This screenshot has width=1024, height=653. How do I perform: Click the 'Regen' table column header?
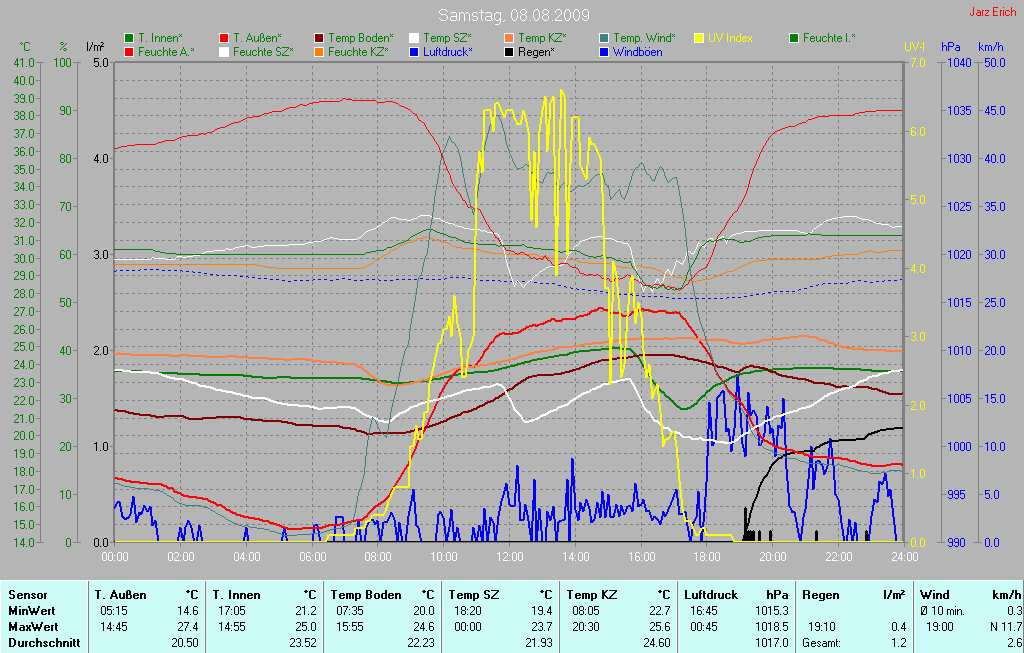click(821, 595)
